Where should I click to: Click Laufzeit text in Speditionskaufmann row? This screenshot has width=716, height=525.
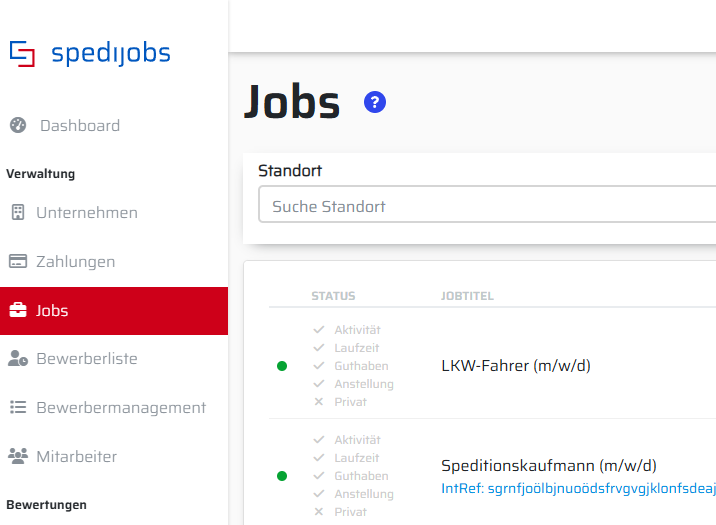357,458
